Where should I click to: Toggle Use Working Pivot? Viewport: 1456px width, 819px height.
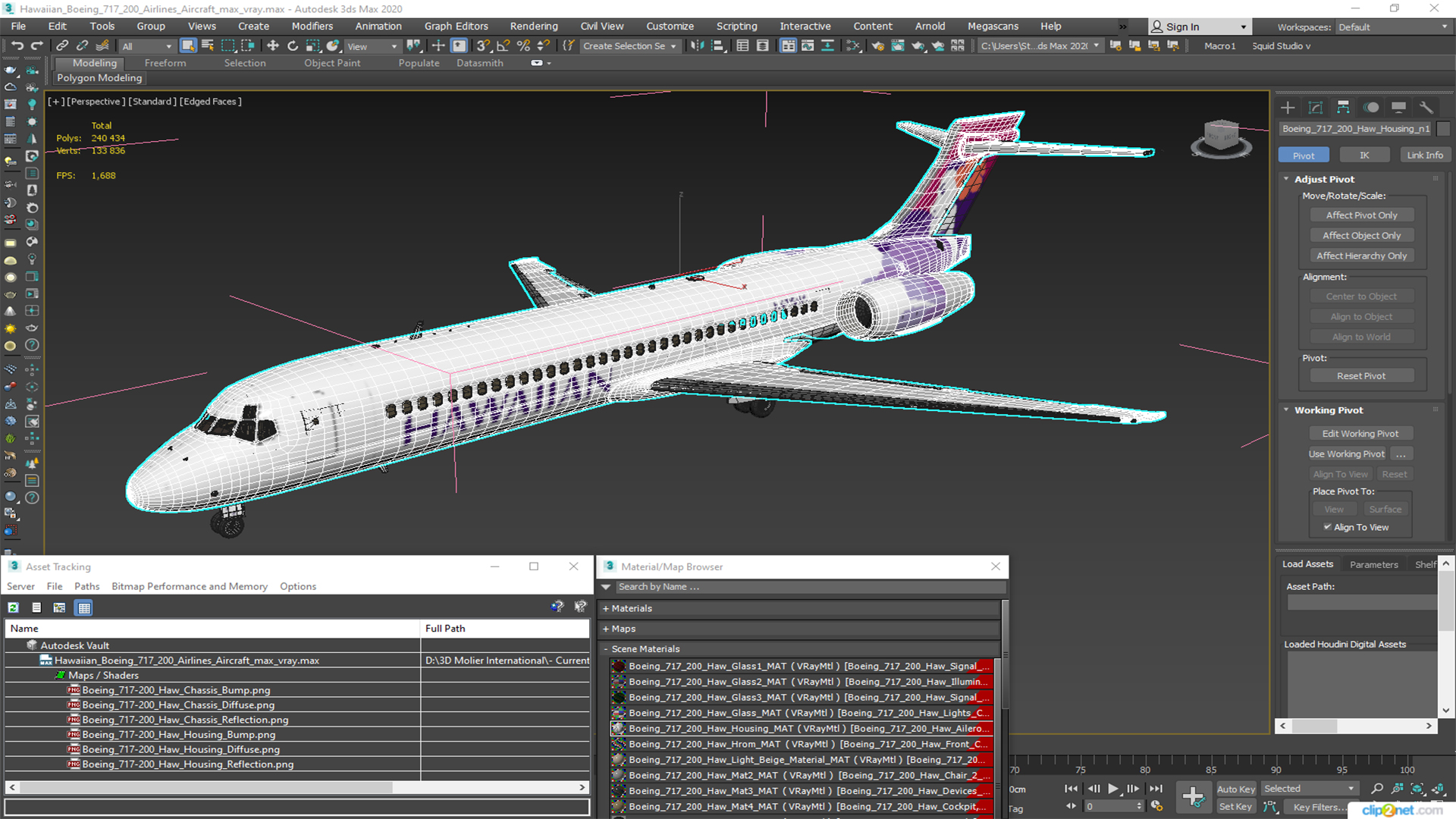point(1346,454)
